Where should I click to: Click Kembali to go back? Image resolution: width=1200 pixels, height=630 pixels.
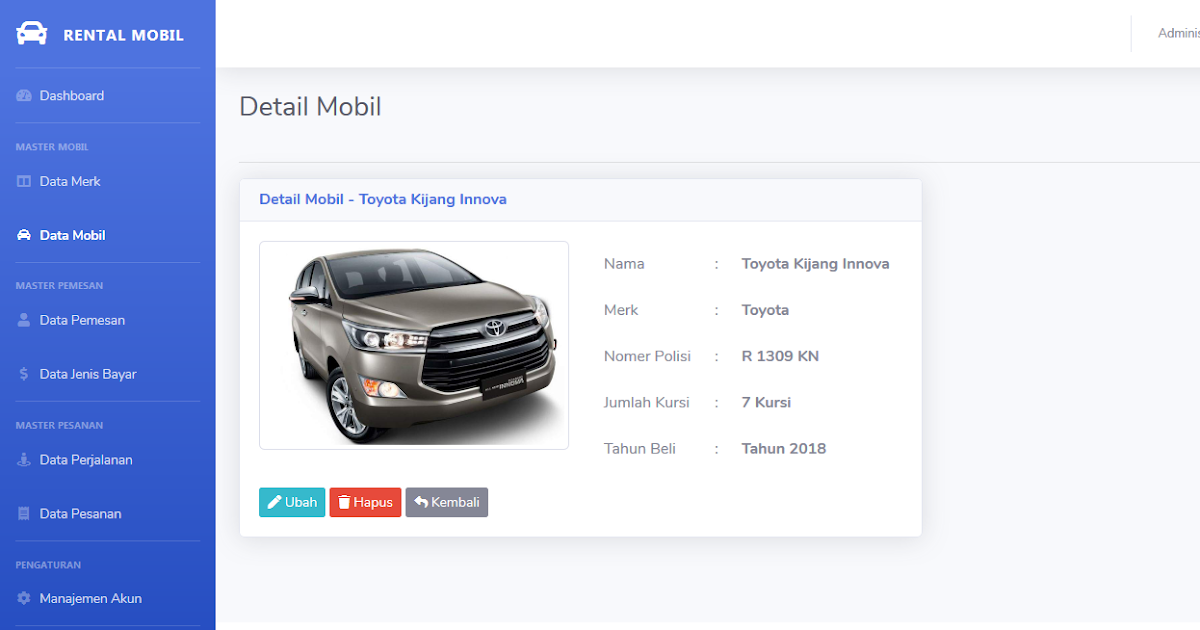(x=447, y=502)
